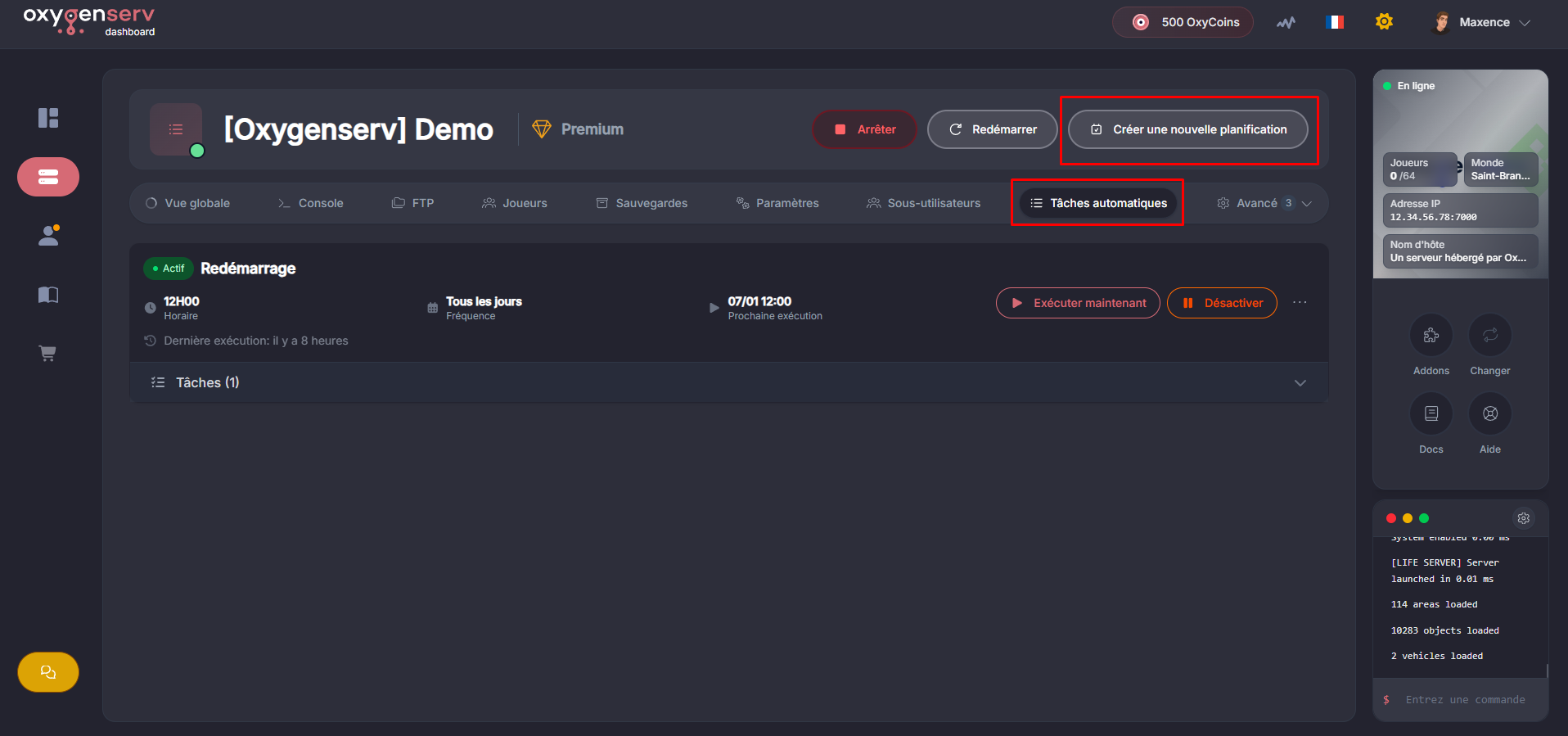Open the Addons shortcut icon
Image resolution: width=1568 pixels, height=736 pixels.
pyautogui.click(x=1431, y=335)
